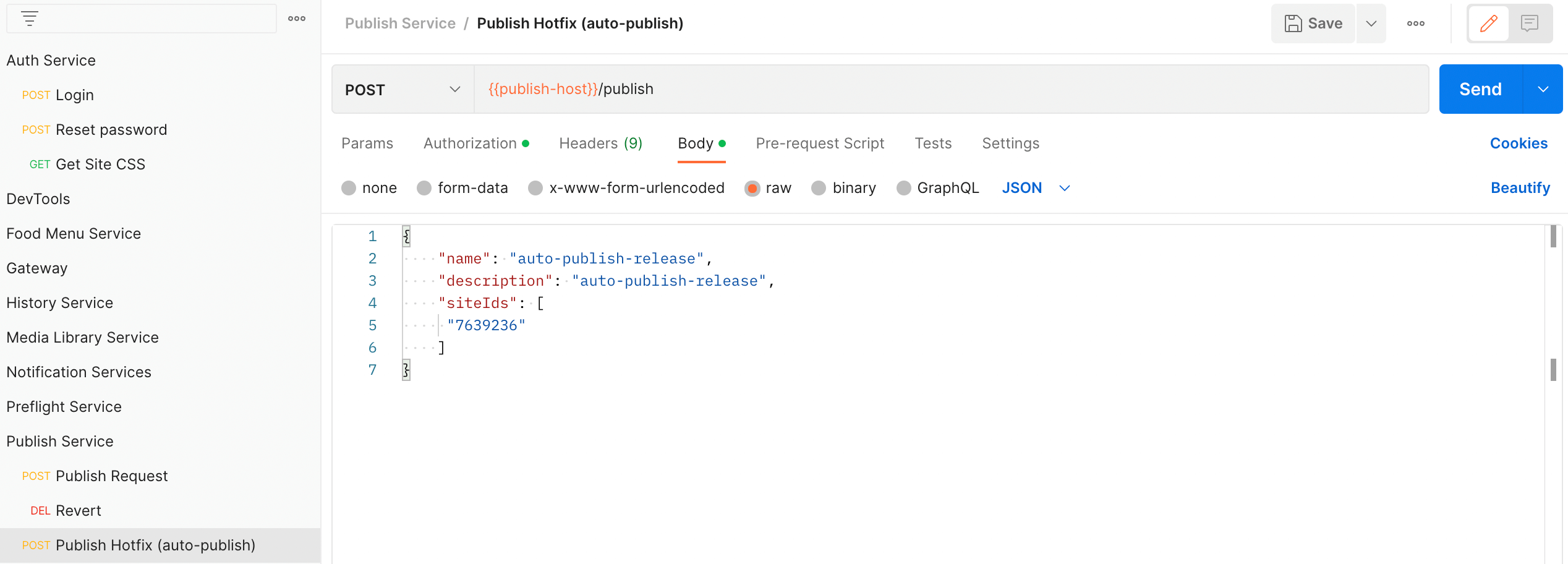Click the POST method label beside Login
The height and width of the screenshot is (564, 1568).
[36, 95]
